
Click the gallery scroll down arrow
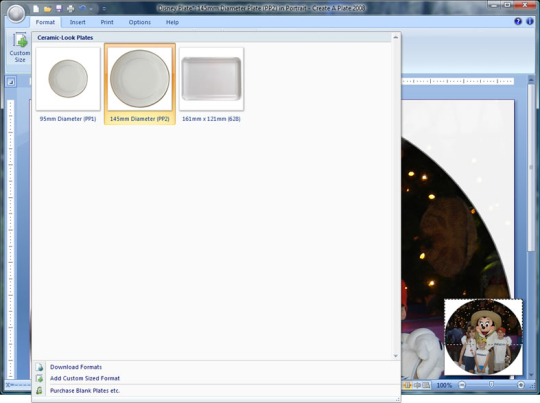(395, 356)
